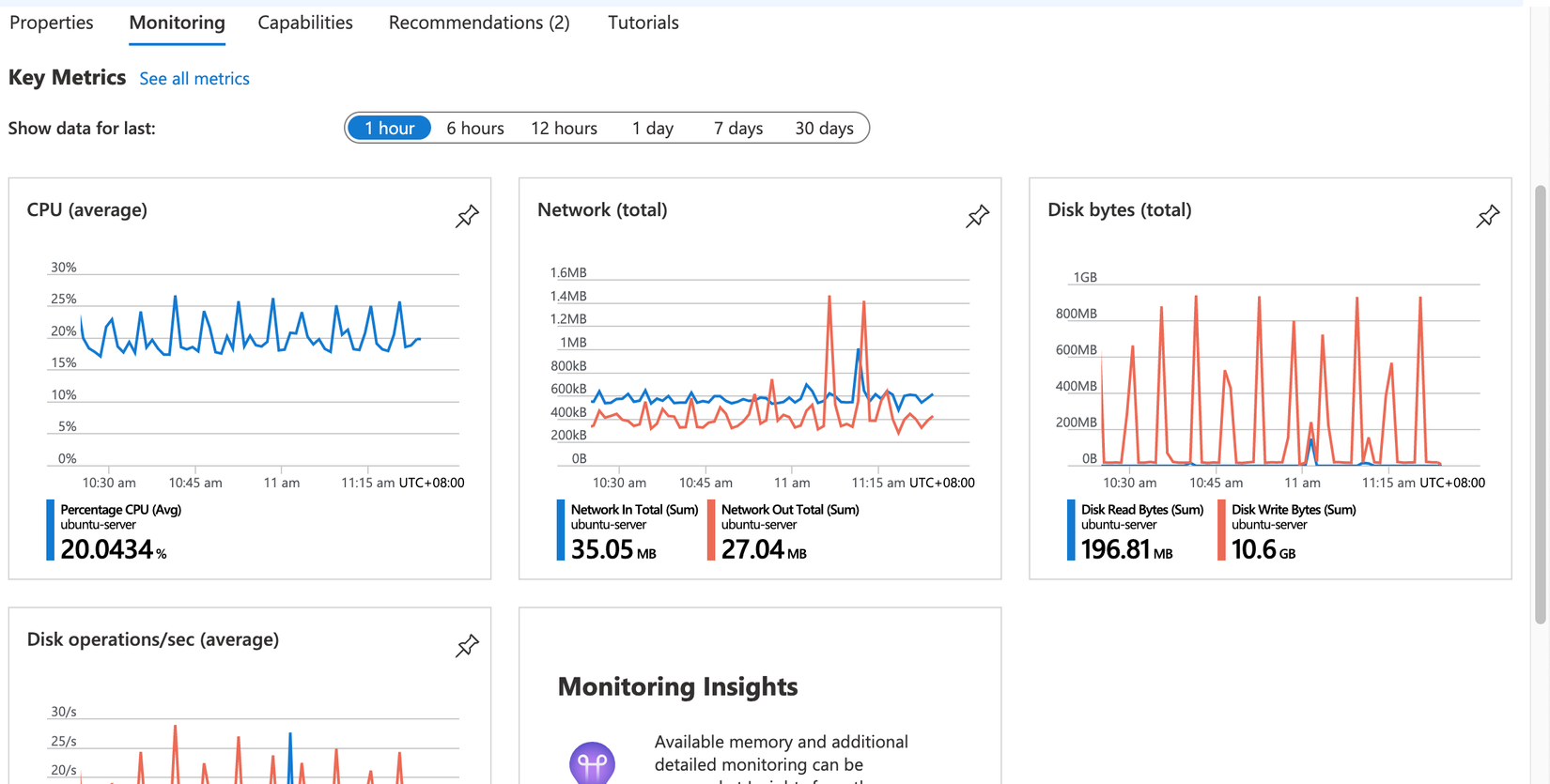Image resolution: width=1550 pixels, height=784 pixels.
Task: Pin the Network (total) chart
Action: pyautogui.click(x=977, y=216)
